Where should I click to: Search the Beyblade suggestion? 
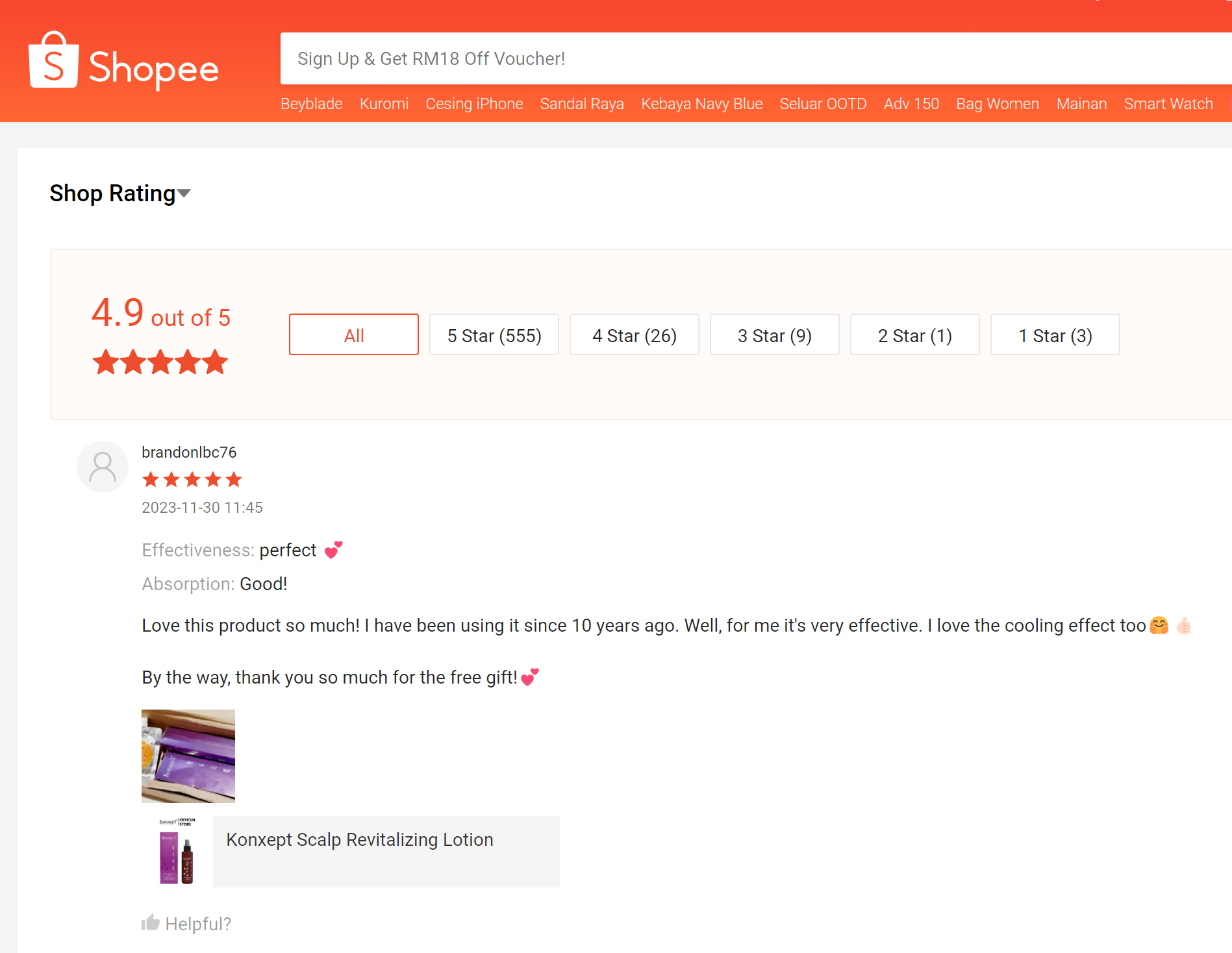pyautogui.click(x=311, y=104)
